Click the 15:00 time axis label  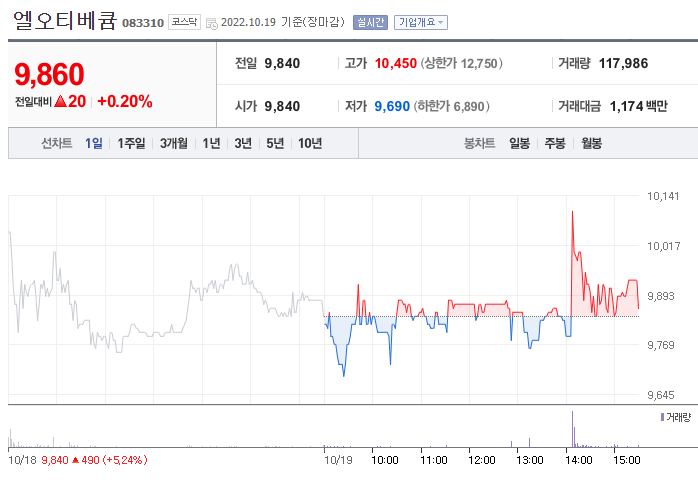(627, 460)
